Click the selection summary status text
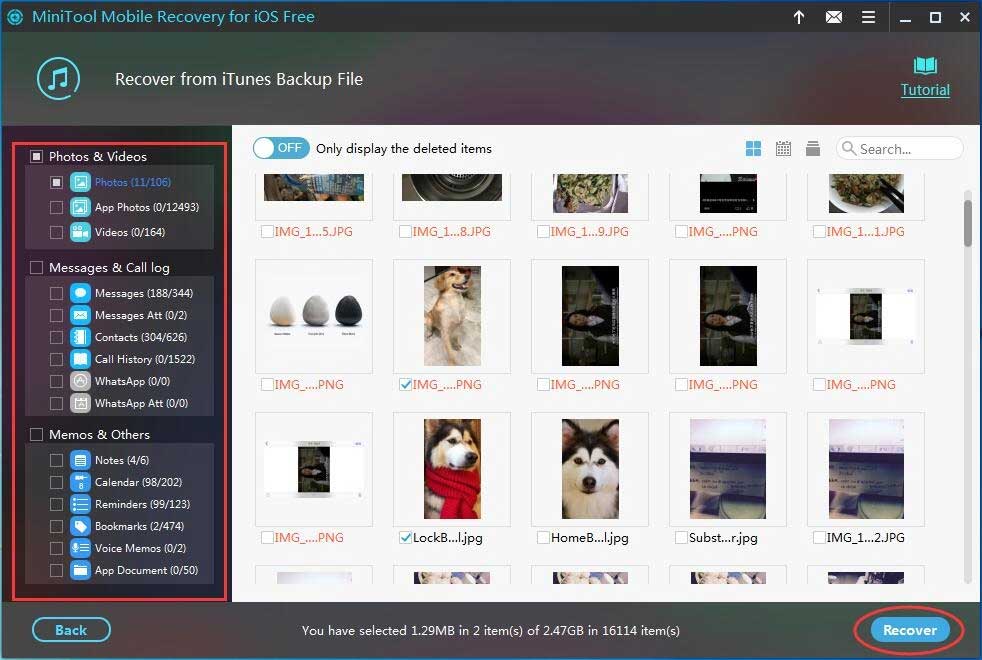 (490, 631)
